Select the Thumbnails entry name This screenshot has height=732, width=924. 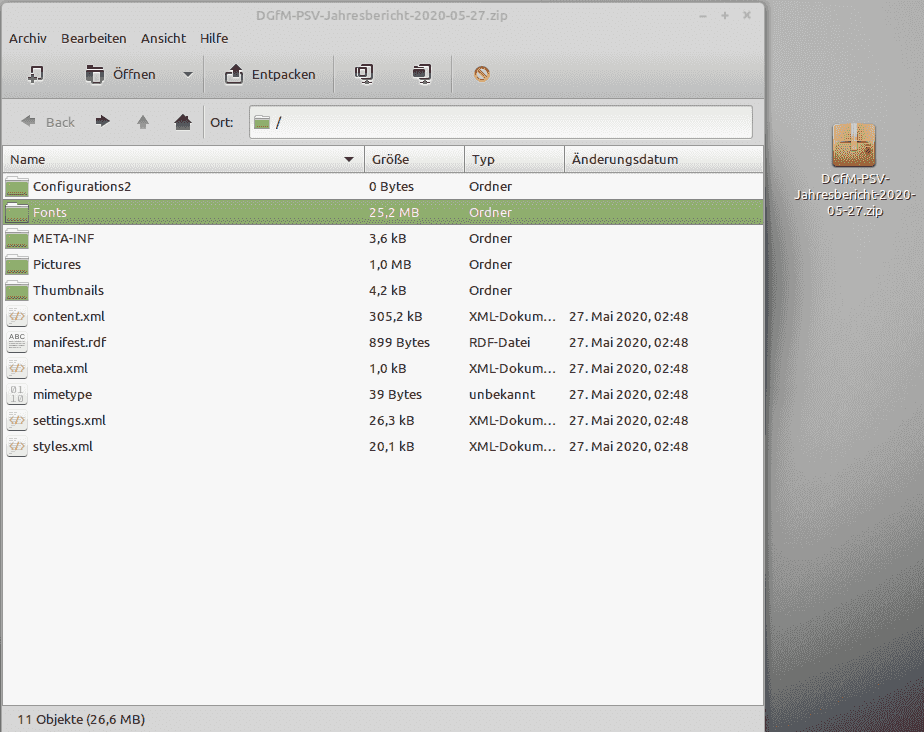[68, 290]
